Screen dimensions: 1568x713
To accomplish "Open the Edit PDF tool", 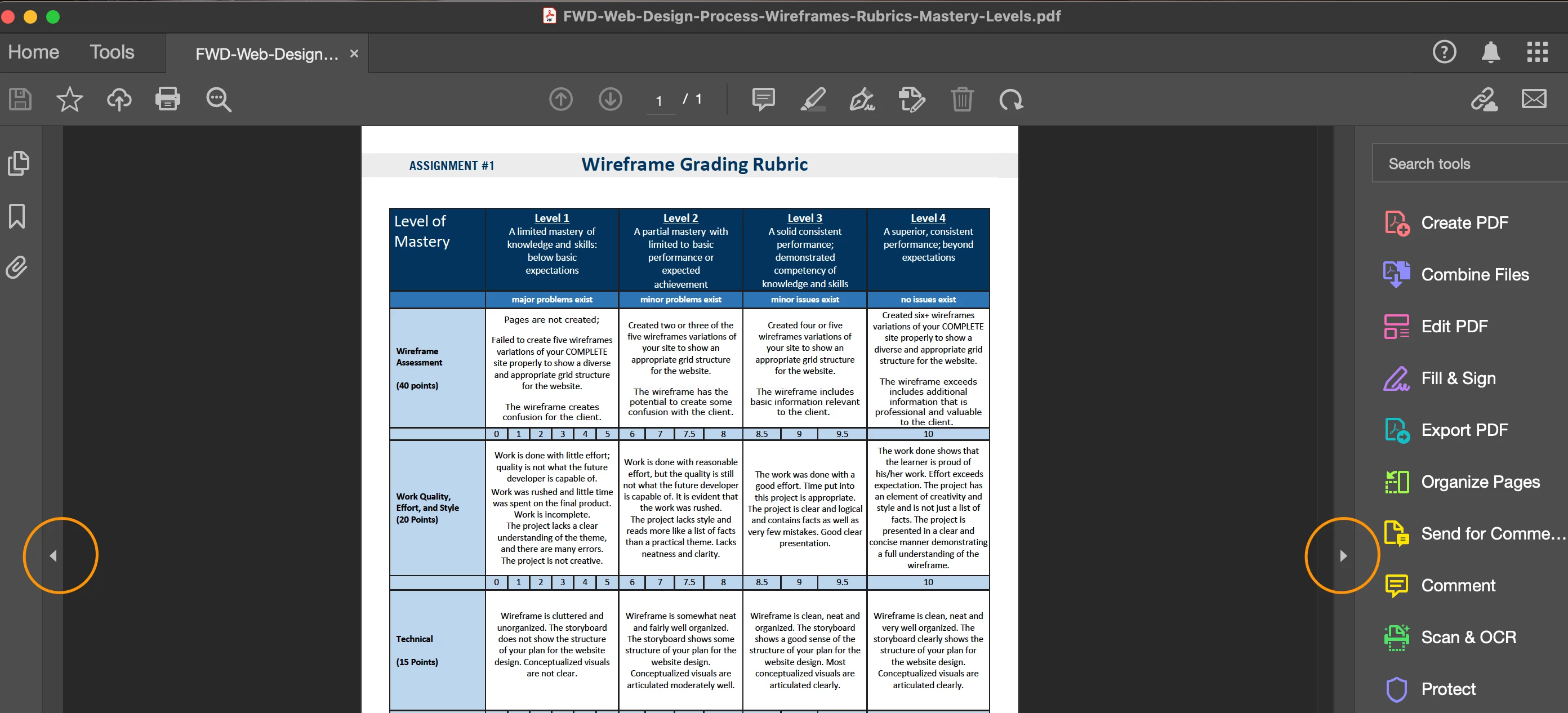I will point(1454,326).
